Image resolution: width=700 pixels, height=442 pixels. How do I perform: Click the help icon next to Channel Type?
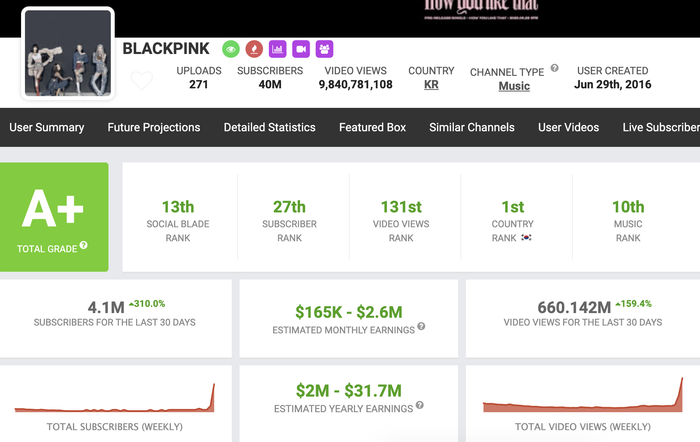(554, 69)
